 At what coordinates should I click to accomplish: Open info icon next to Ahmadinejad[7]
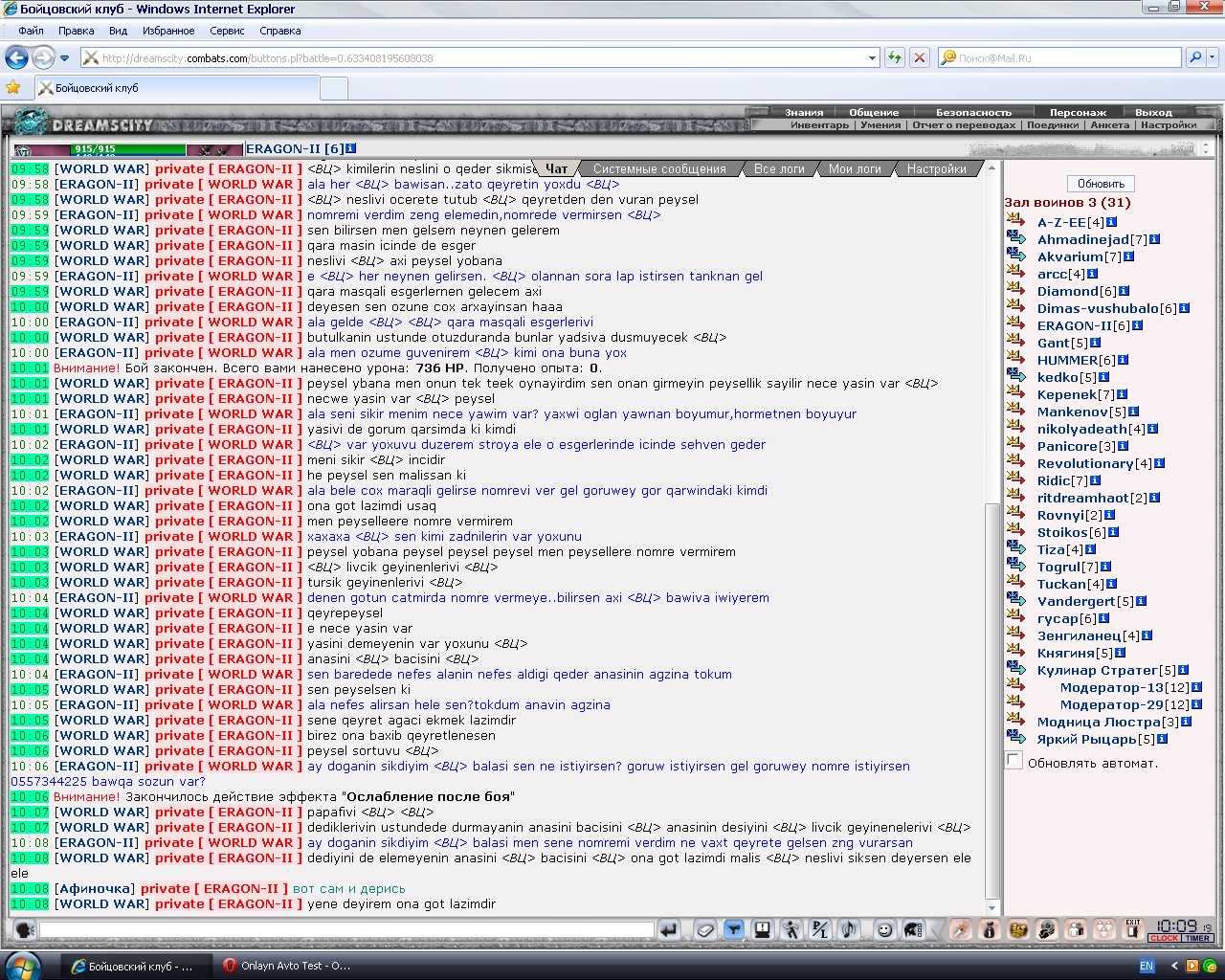(1155, 239)
